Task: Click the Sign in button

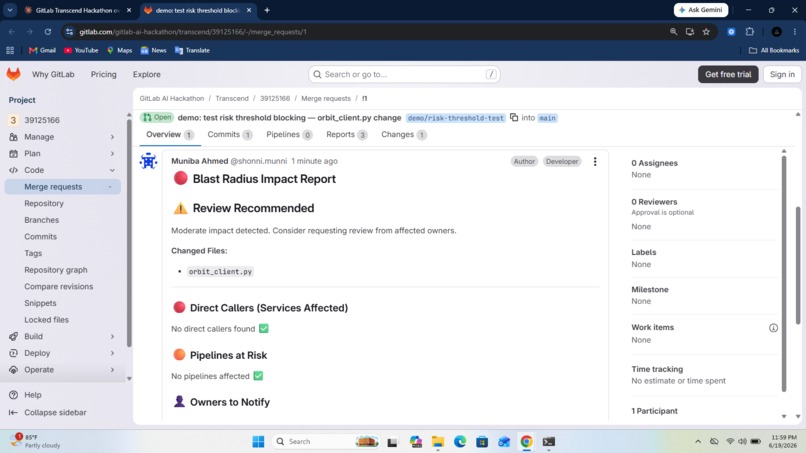Action: click(x=782, y=74)
